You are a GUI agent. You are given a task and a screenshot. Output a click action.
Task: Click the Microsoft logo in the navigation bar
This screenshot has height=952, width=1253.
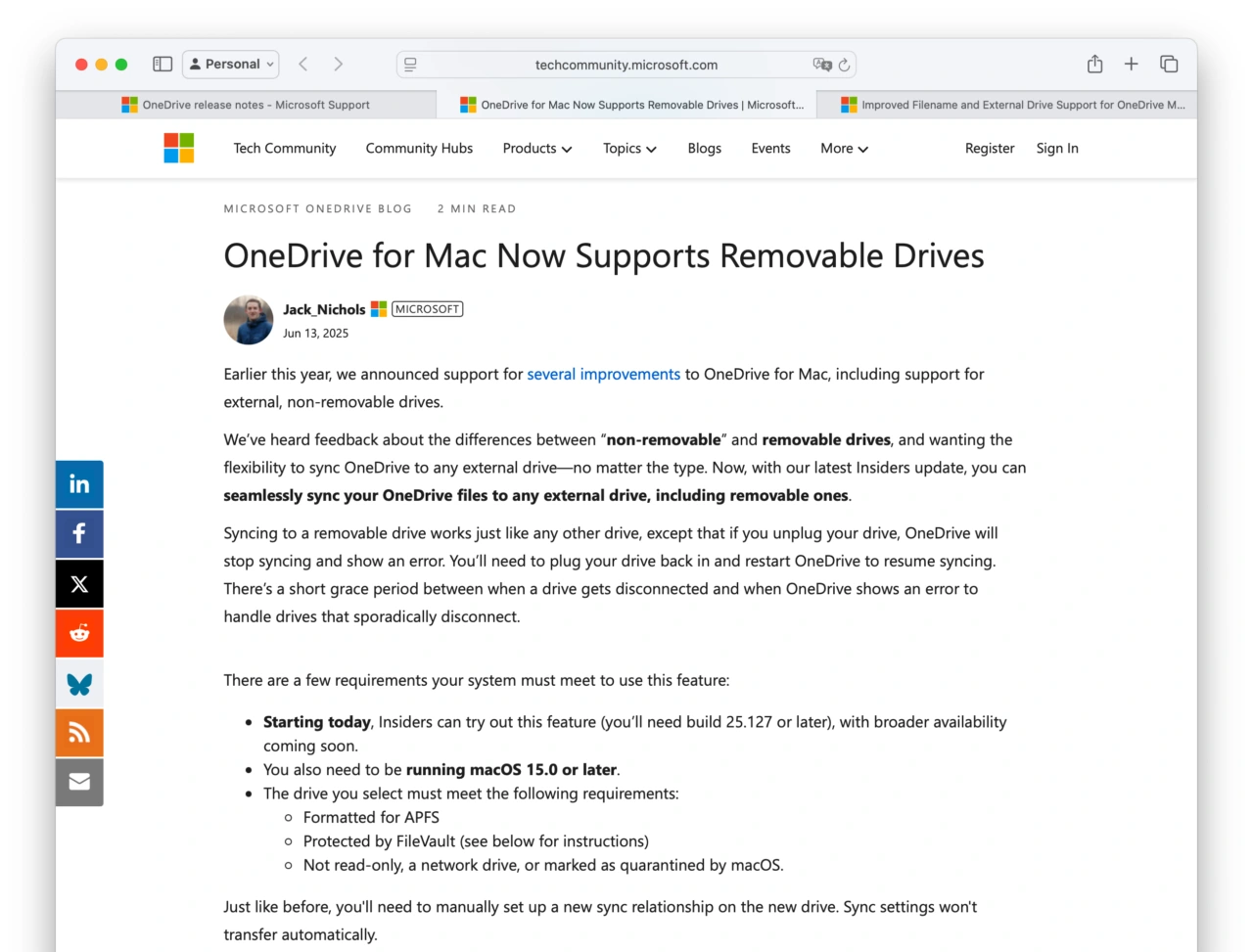[x=178, y=148]
